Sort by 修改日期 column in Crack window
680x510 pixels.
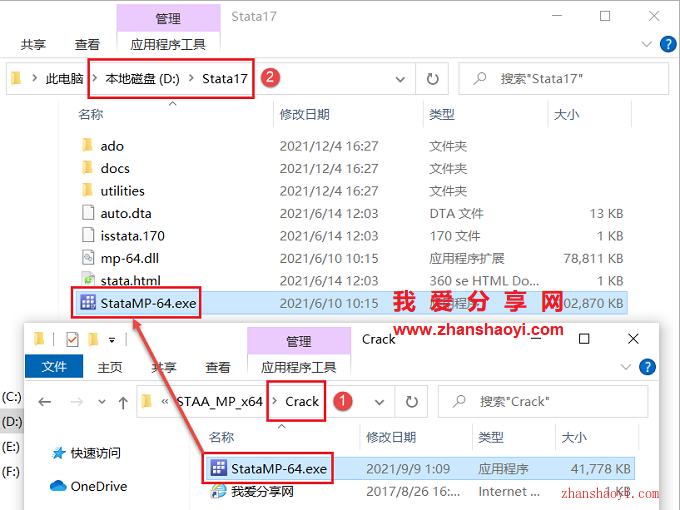[391, 437]
